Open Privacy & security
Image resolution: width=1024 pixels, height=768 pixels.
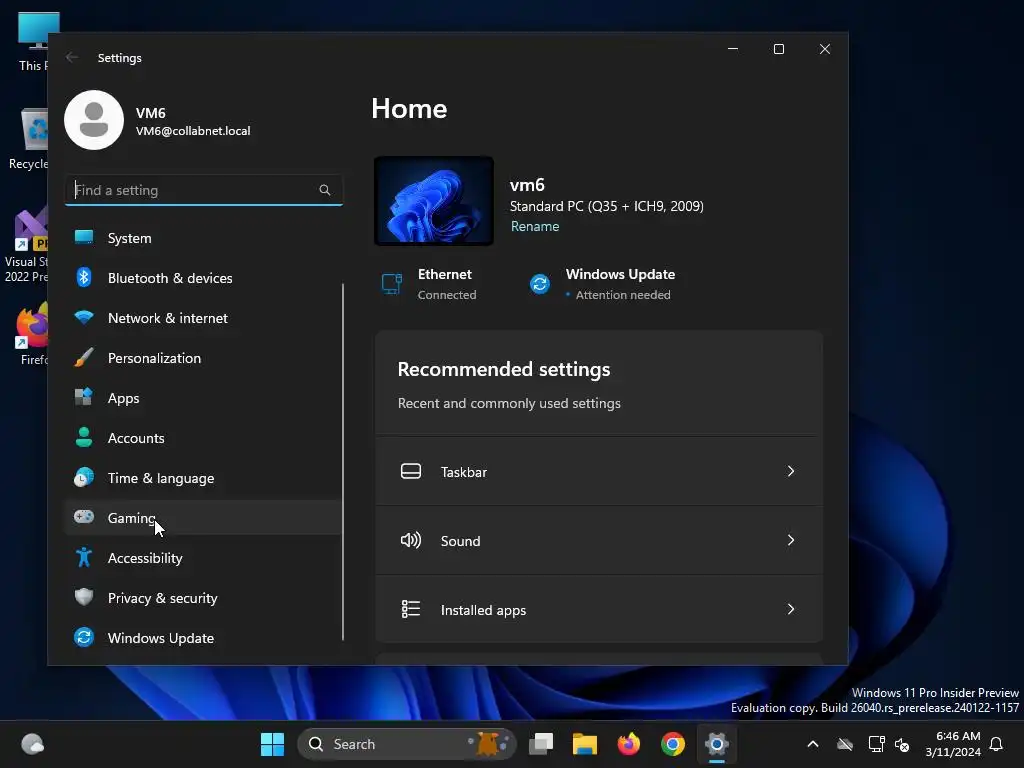point(202,598)
